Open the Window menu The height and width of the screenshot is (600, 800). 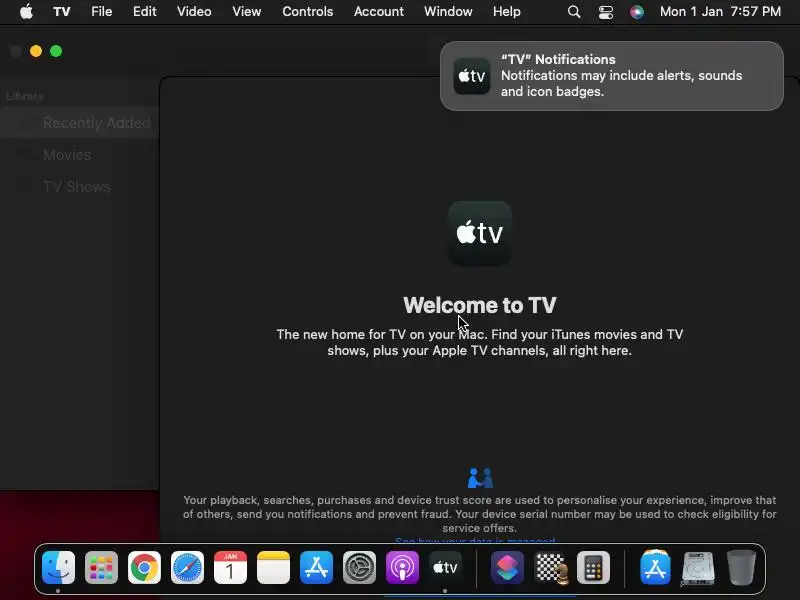(448, 11)
